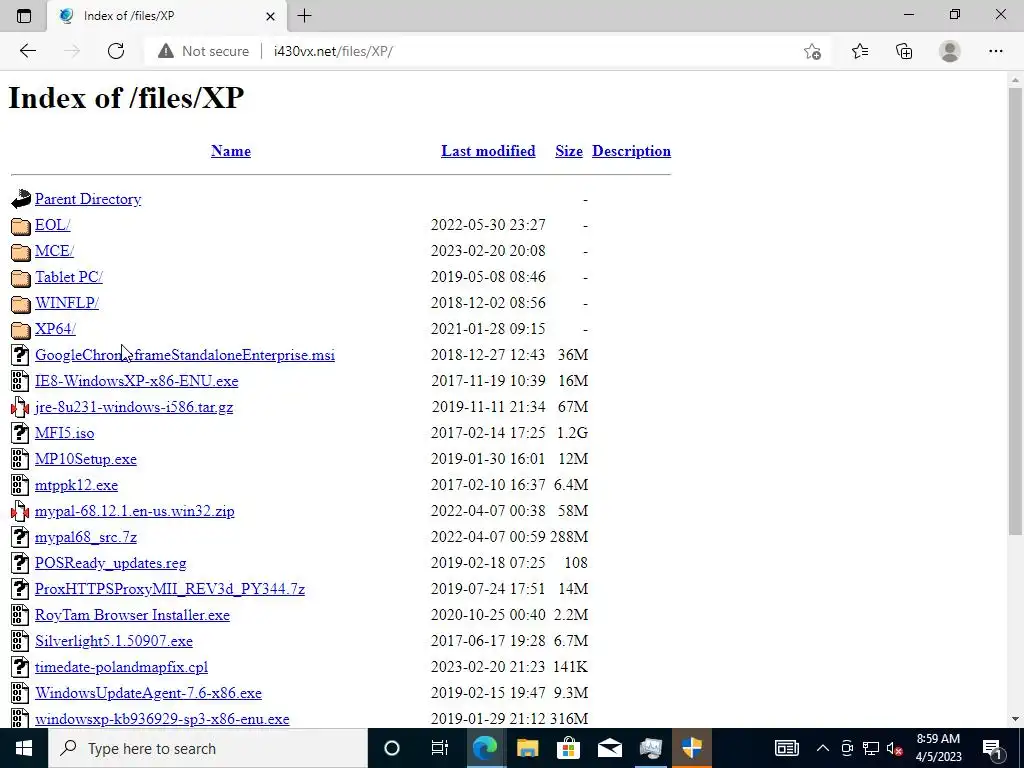Open the EOL/ folder link

pos(52,225)
